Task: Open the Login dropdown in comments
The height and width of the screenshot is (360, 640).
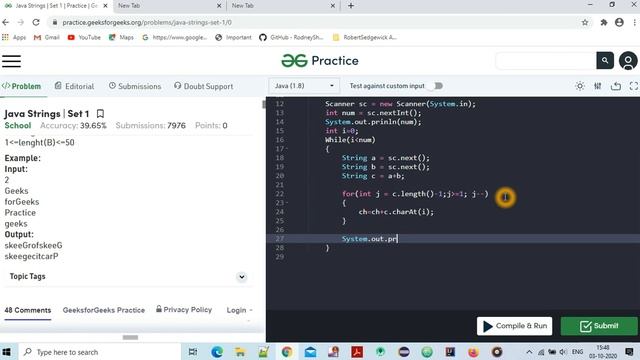Action: (240, 310)
